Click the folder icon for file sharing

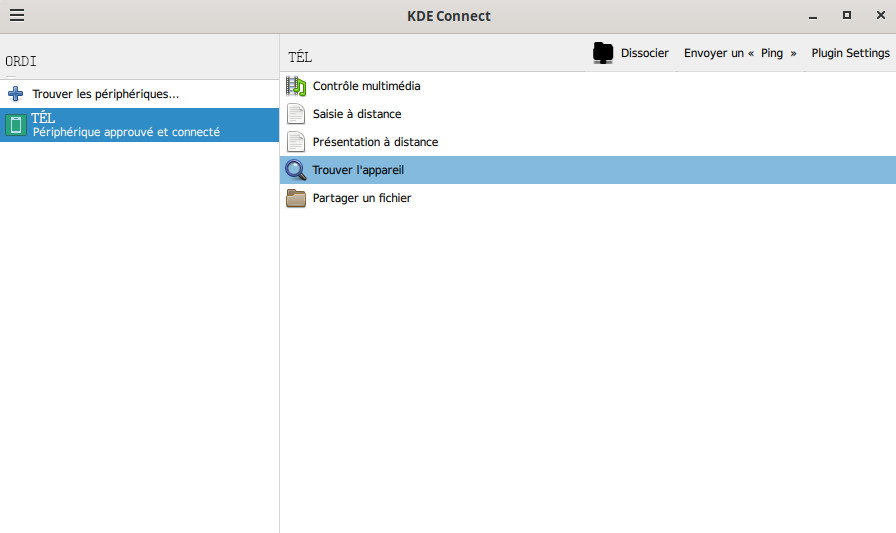pyautogui.click(x=296, y=198)
